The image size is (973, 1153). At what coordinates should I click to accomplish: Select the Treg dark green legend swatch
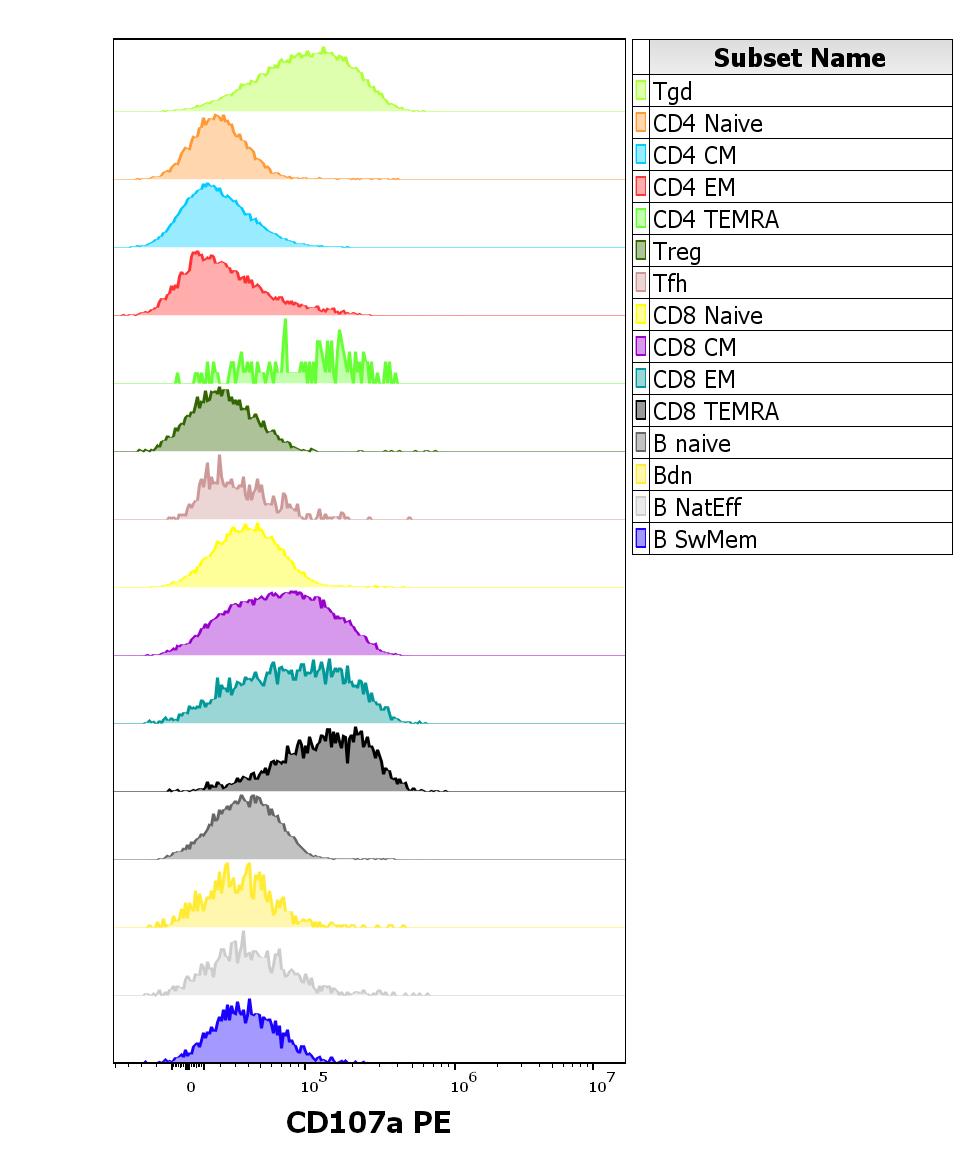pyautogui.click(x=640, y=251)
